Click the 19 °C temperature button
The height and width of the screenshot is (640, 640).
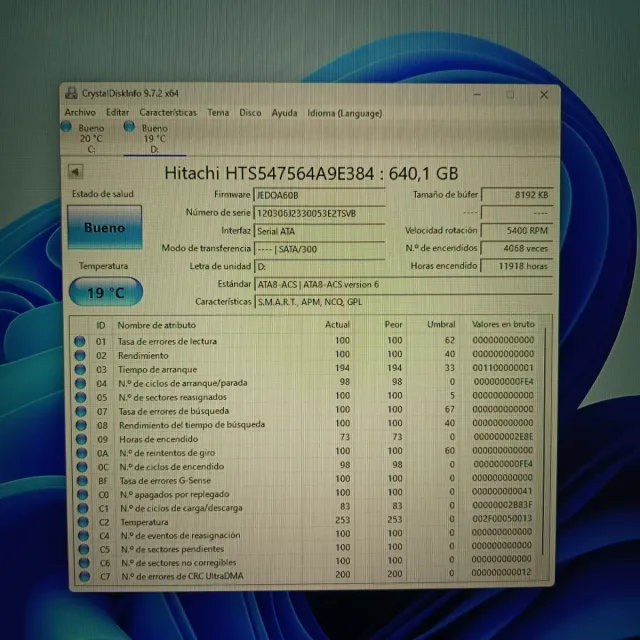[104, 294]
